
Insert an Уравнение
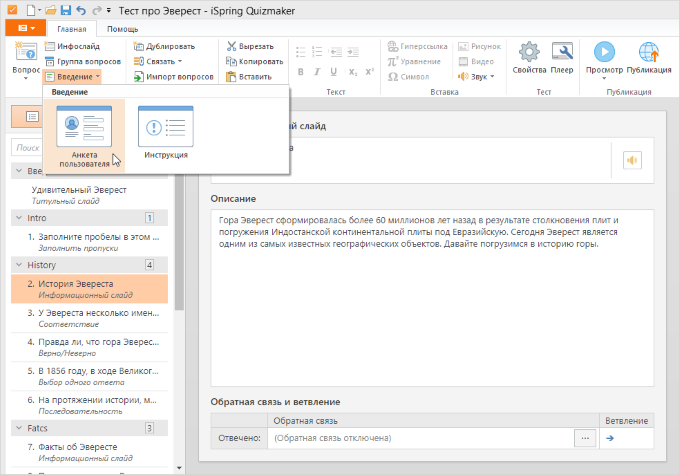click(x=414, y=61)
